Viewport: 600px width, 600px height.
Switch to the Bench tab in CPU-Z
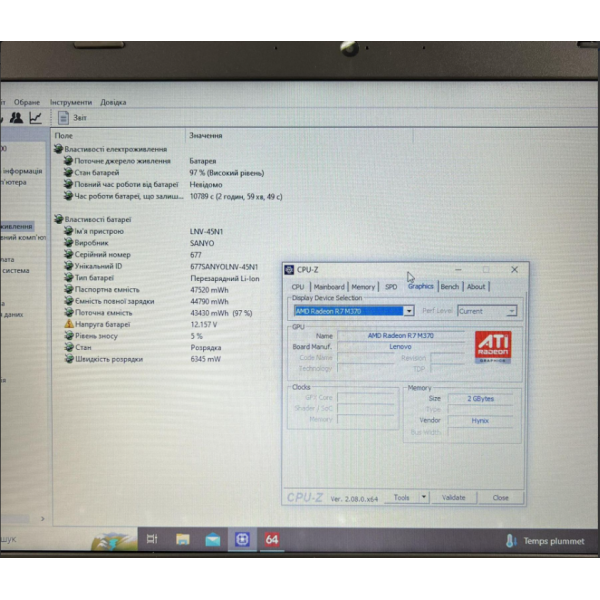click(450, 287)
